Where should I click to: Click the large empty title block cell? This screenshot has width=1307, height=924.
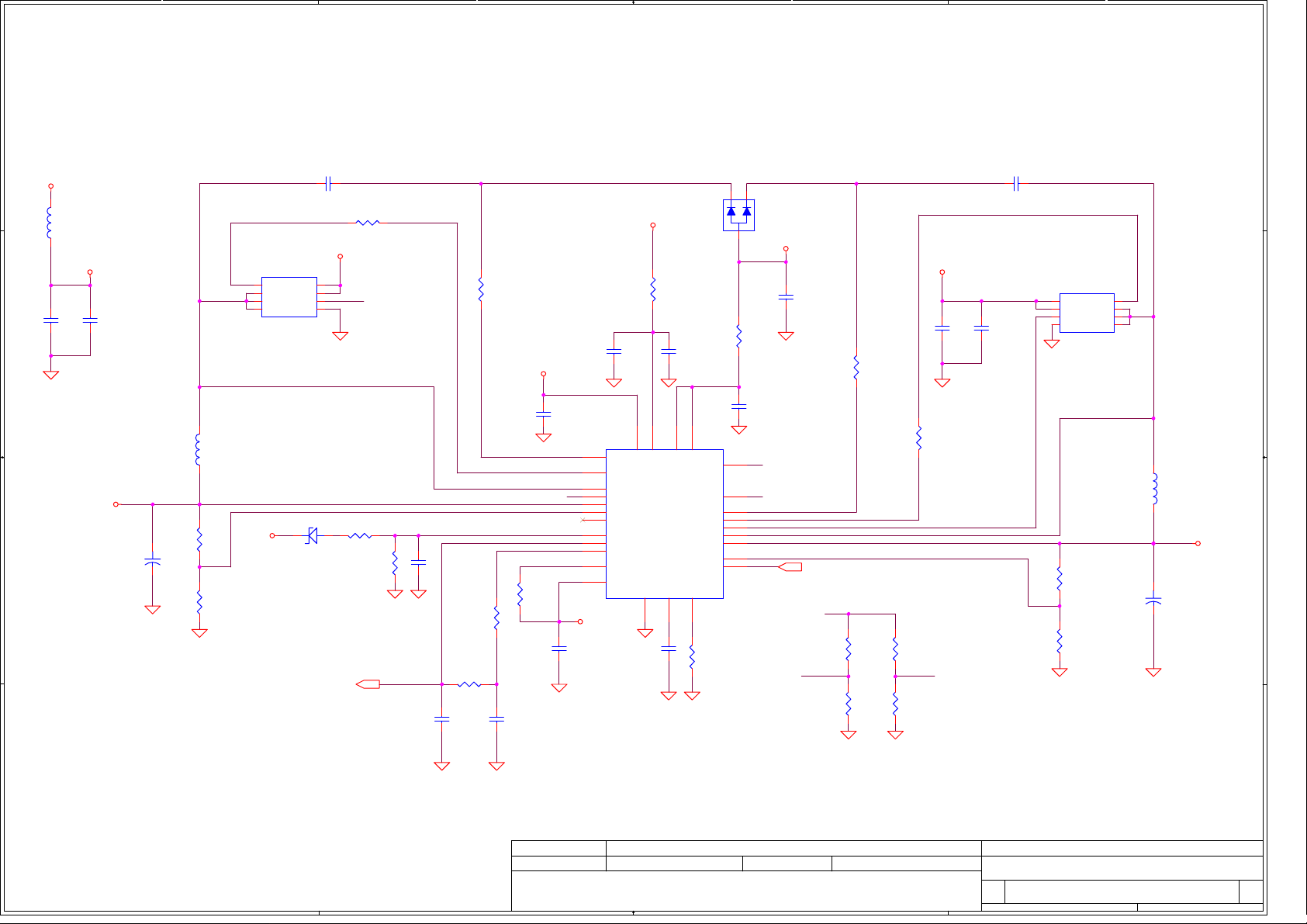pos(745,891)
